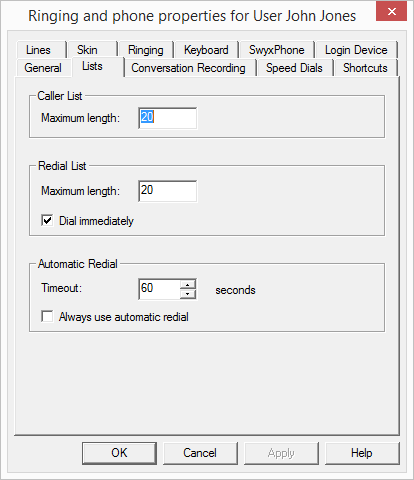The width and height of the screenshot is (414, 480).
Task: Confirm settings with the OK button
Action: [x=119, y=453]
